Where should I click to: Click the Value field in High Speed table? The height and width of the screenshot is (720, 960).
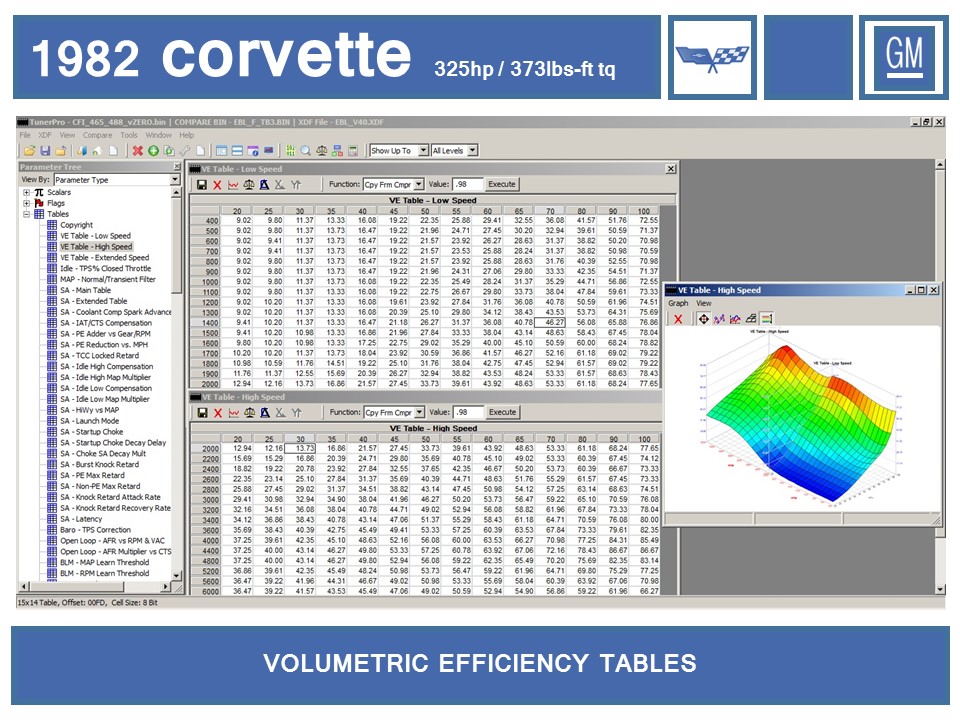point(468,413)
